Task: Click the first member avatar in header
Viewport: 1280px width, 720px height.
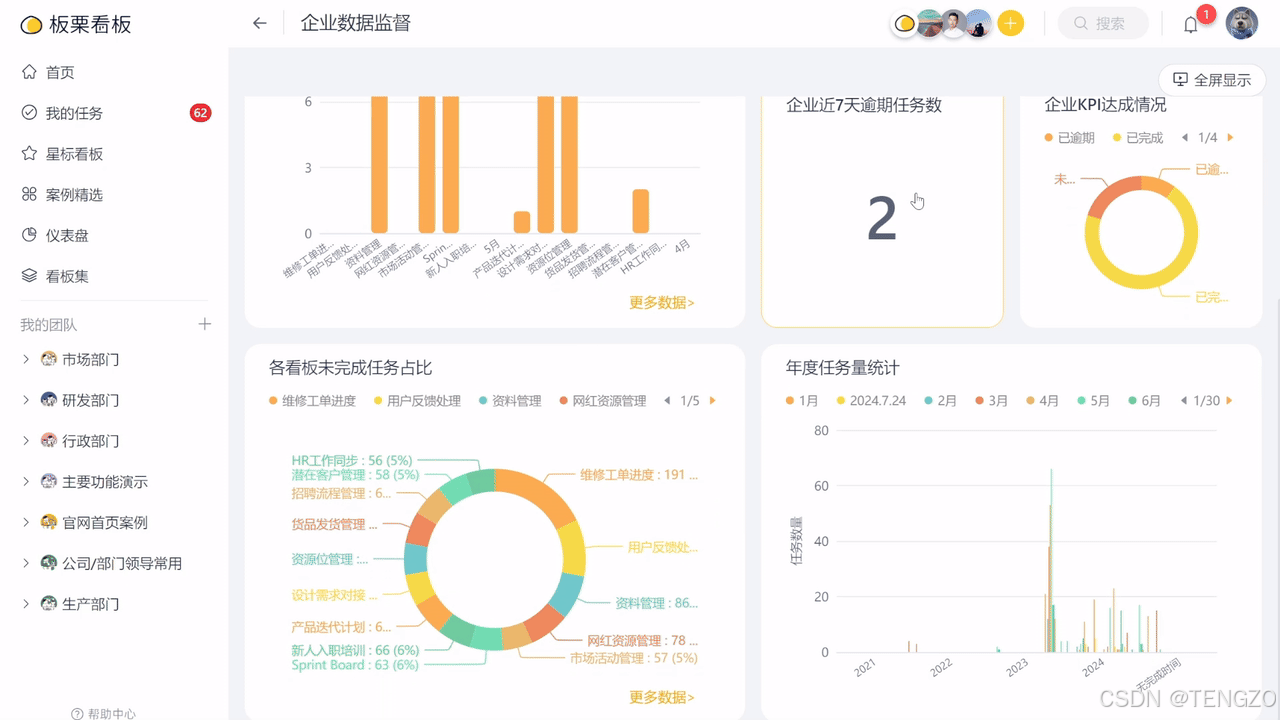Action: (x=905, y=23)
